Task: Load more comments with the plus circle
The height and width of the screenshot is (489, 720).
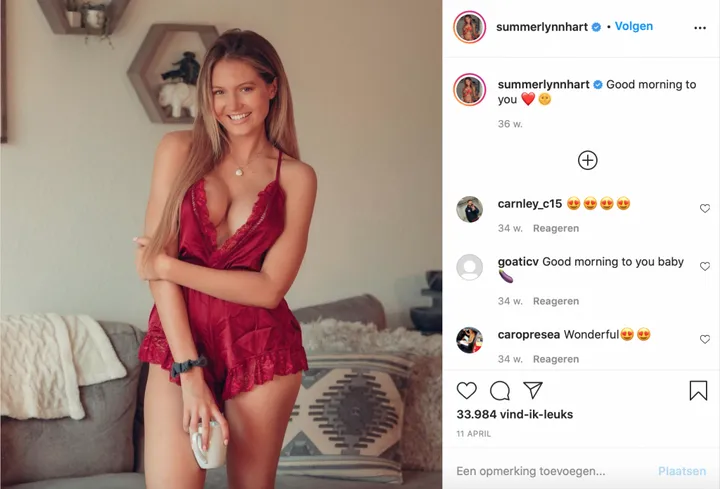Action: pyautogui.click(x=587, y=160)
